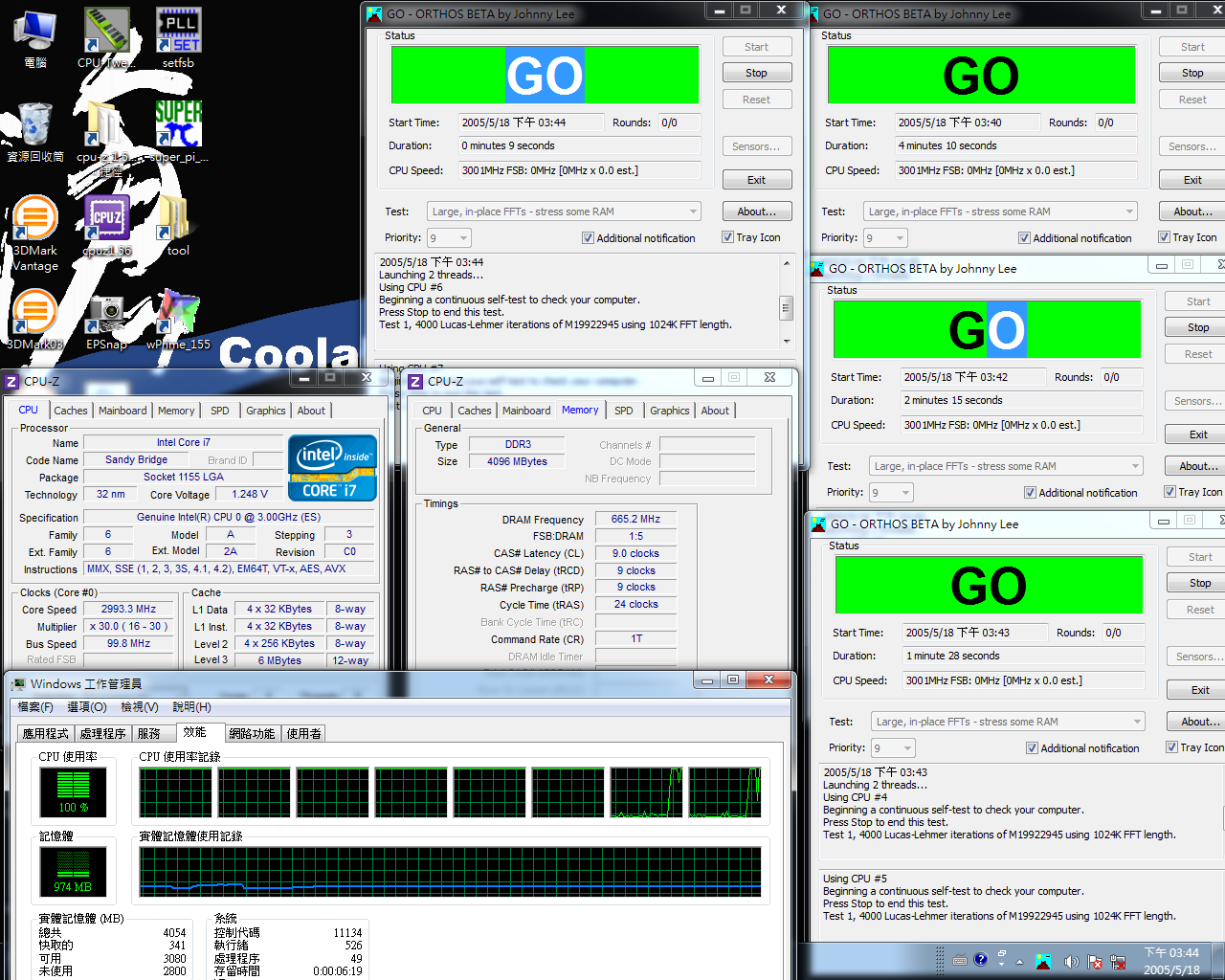Switch to Caches tab in the left CPU-Z window

tap(71, 411)
